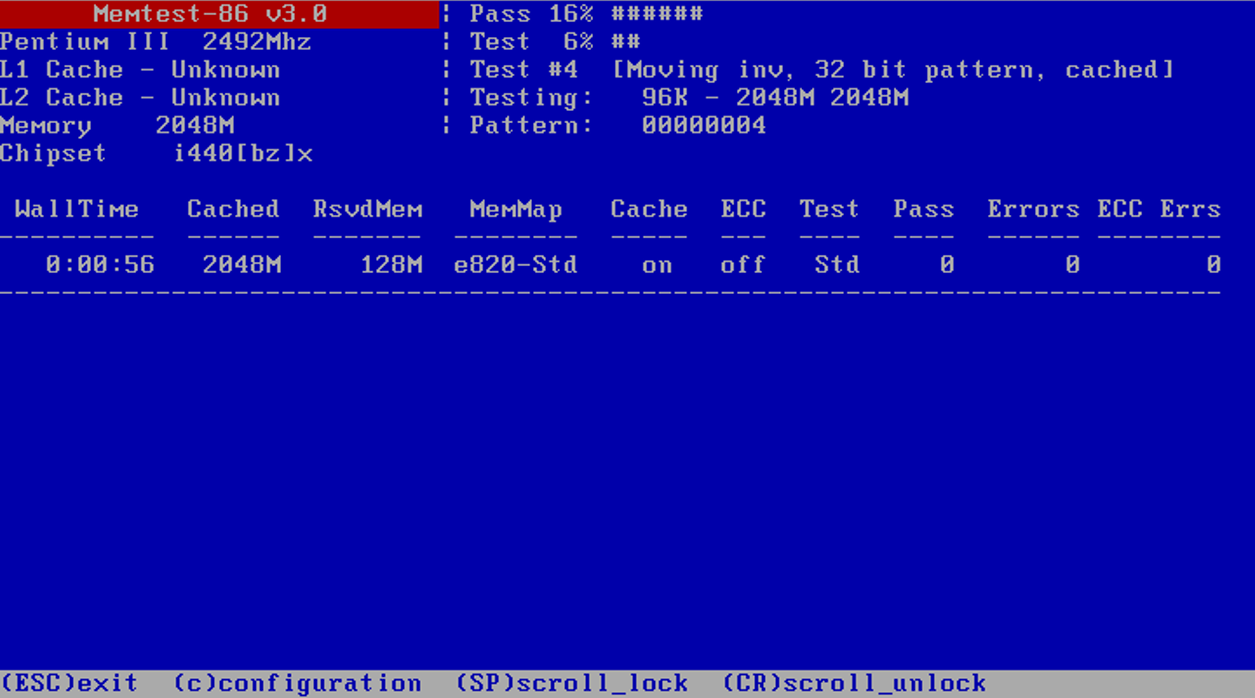Viewport: 1255px width, 698px height.
Task: Activate the (SP)scroll_lock option
Action: 571,684
